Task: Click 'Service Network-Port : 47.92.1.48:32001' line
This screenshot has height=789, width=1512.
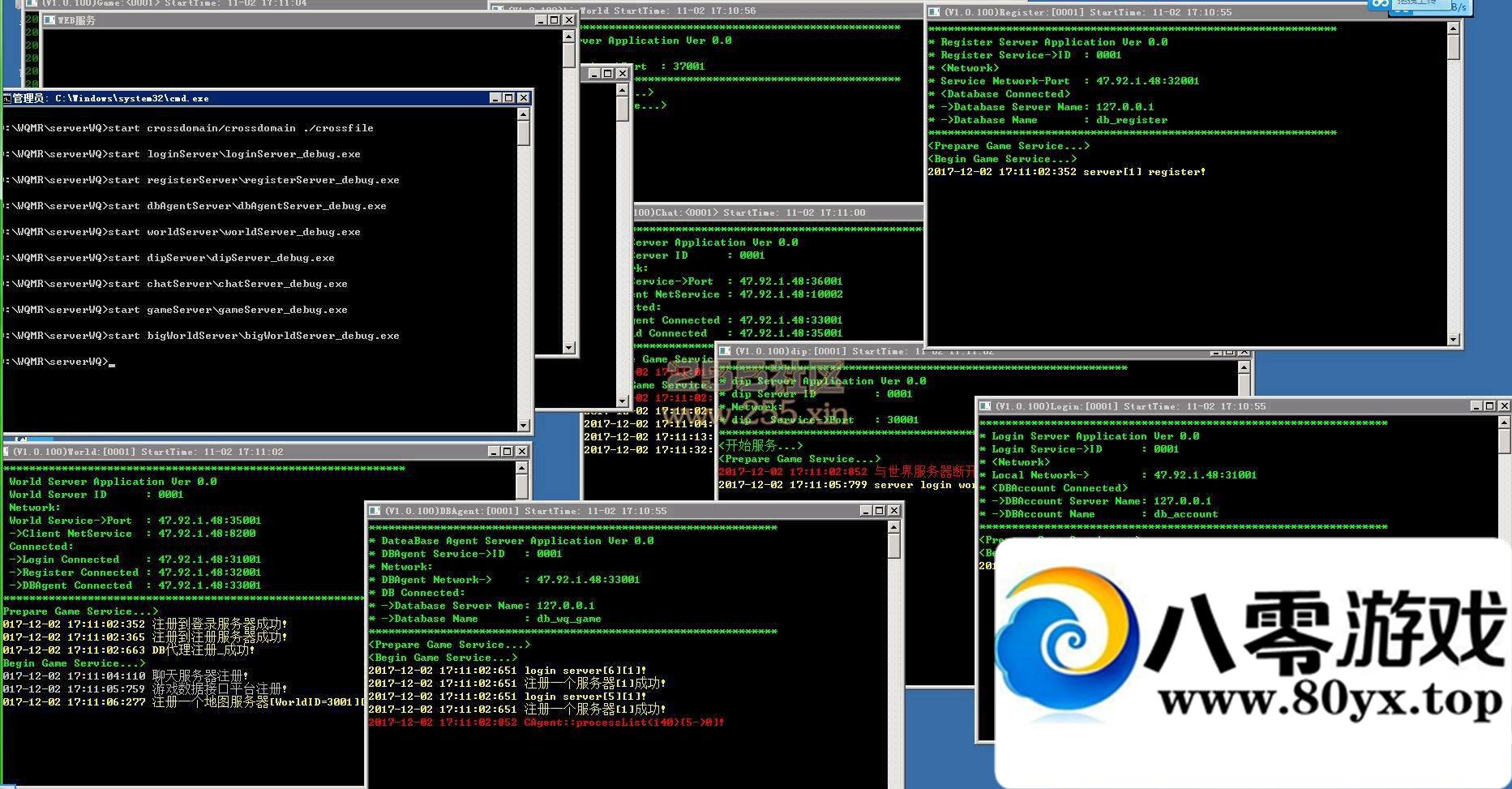Action: tap(1064, 81)
